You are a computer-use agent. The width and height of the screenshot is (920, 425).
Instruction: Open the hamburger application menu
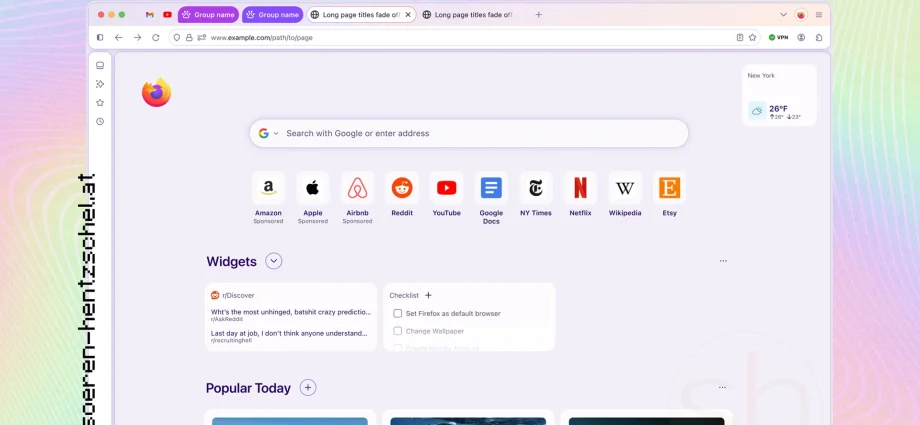coord(819,15)
